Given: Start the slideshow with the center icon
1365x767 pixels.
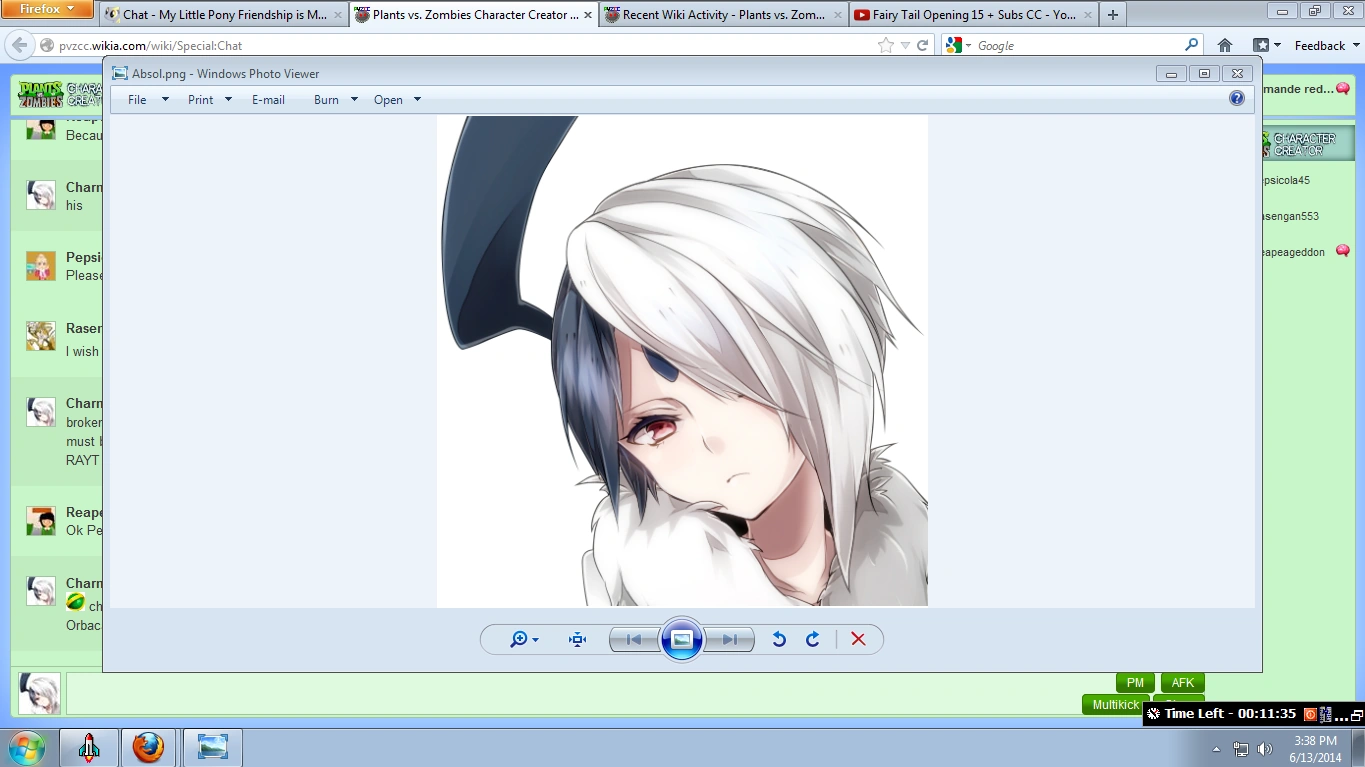Looking at the screenshot, I should pyautogui.click(x=682, y=639).
